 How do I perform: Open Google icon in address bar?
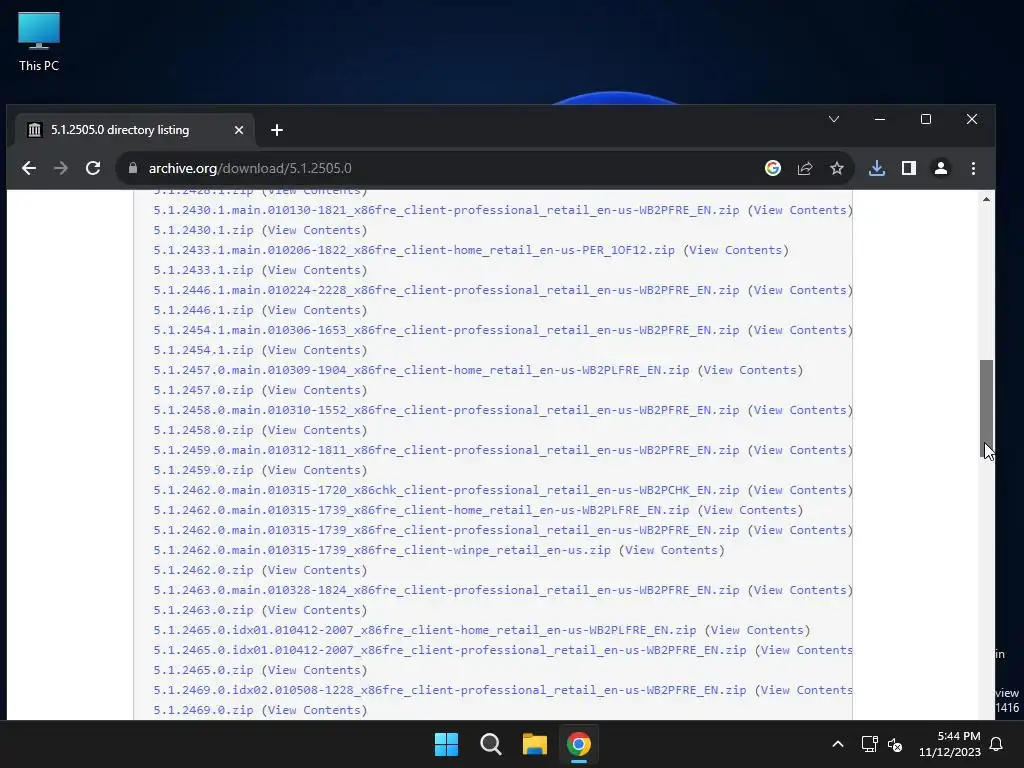[773, 168]
